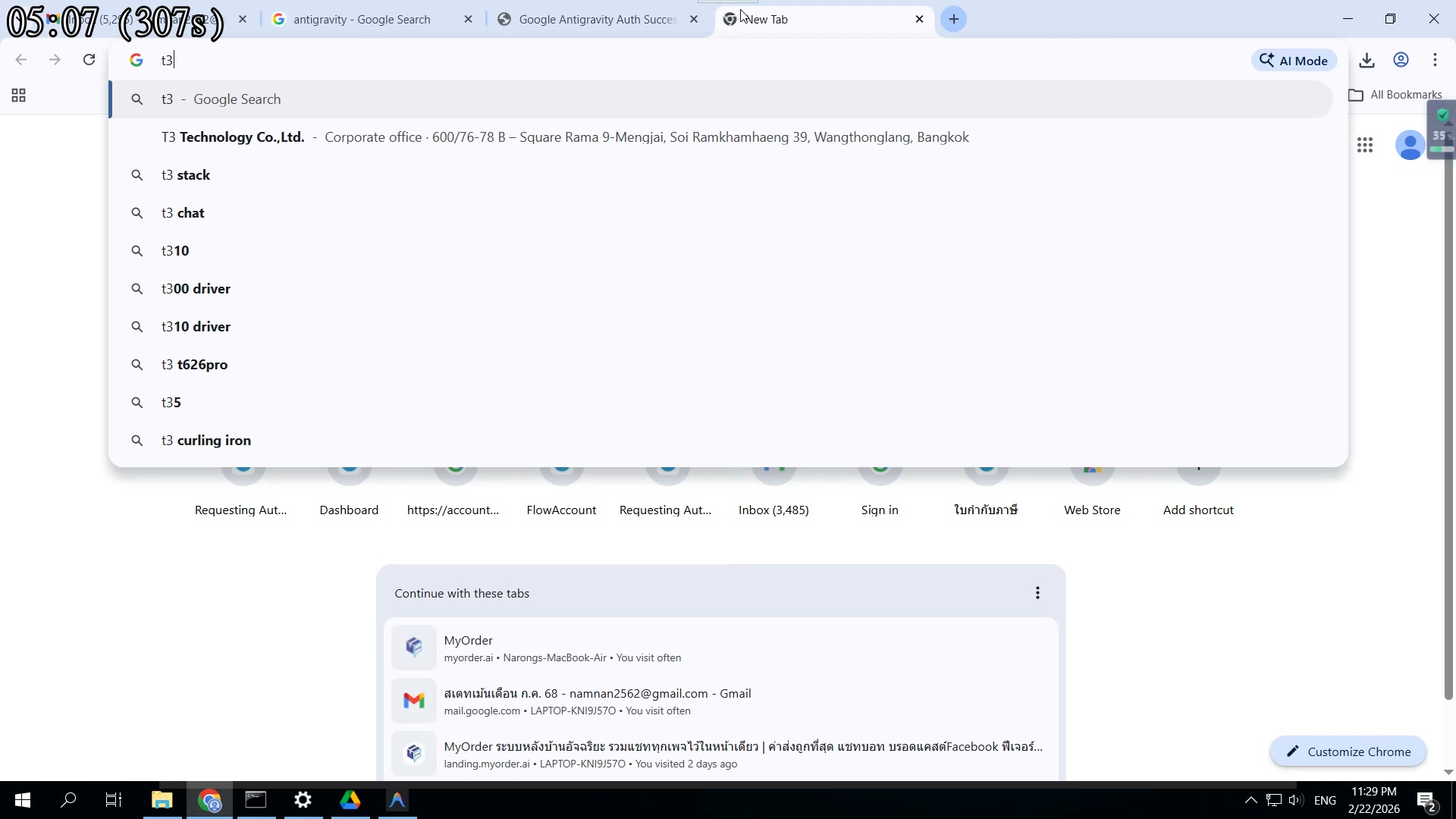Open the Settings gear in the taskbar

pyautogui.click(x=303, y=800)
